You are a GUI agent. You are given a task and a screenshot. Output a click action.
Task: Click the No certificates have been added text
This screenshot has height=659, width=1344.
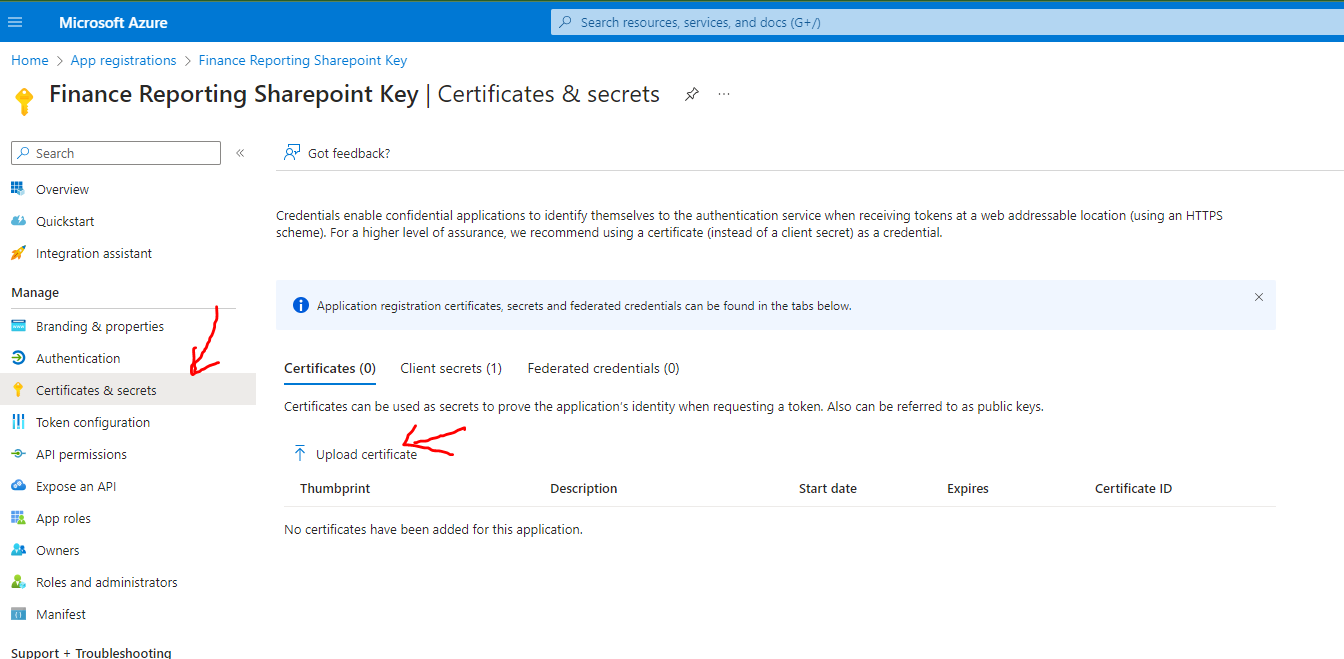click(x=433, y=529)
